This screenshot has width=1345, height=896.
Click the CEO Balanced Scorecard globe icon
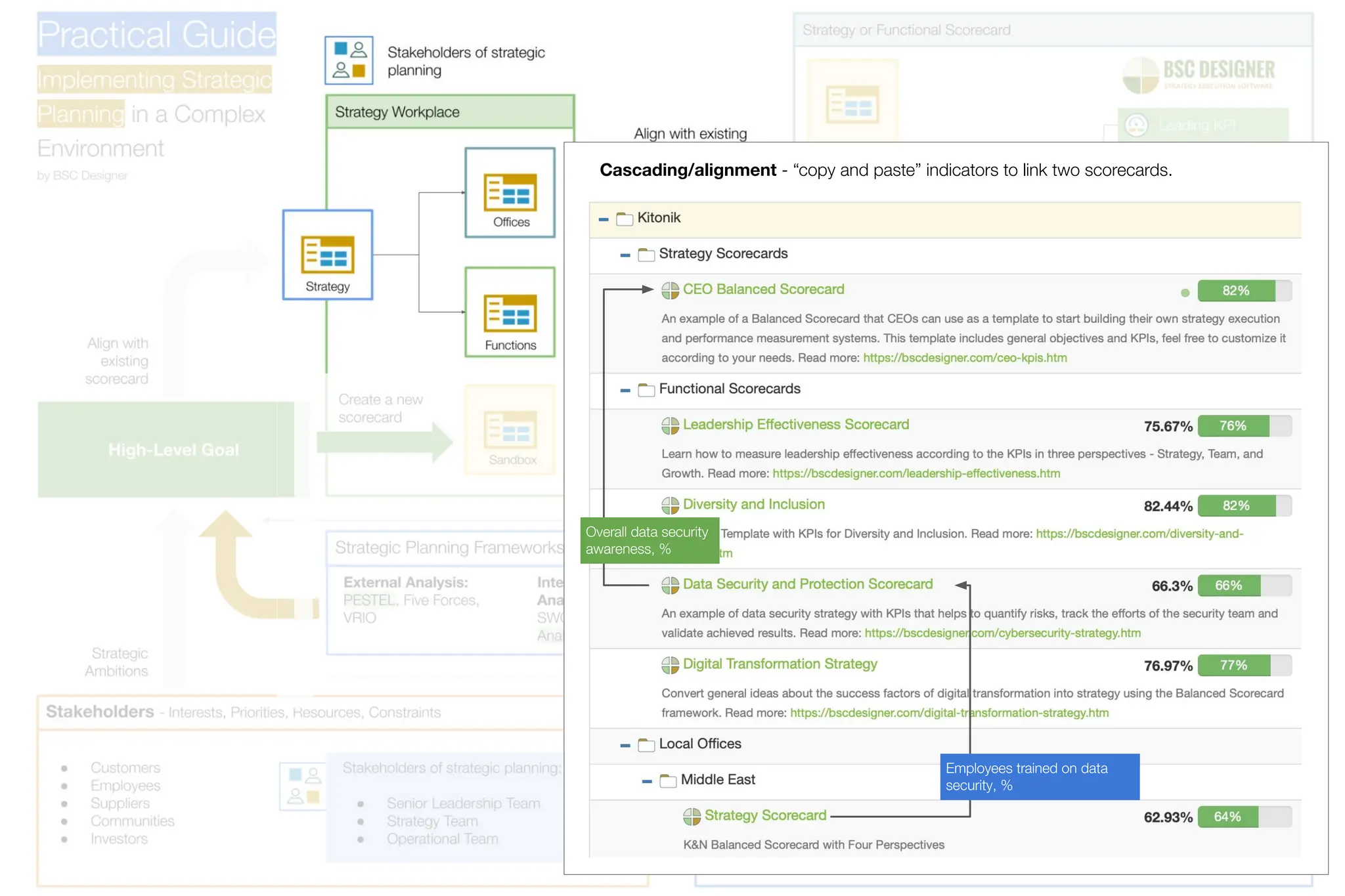(x=670, y=290)
